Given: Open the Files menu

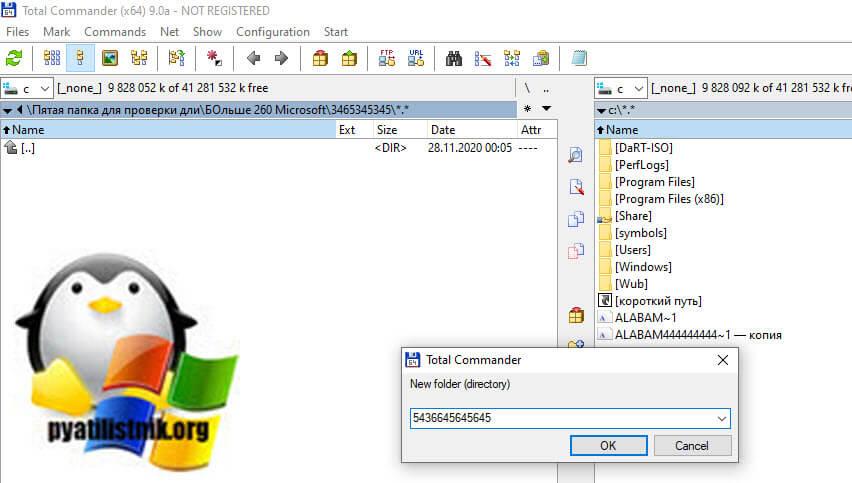Looking at the screenshot, I should click(x=17, y=32).
